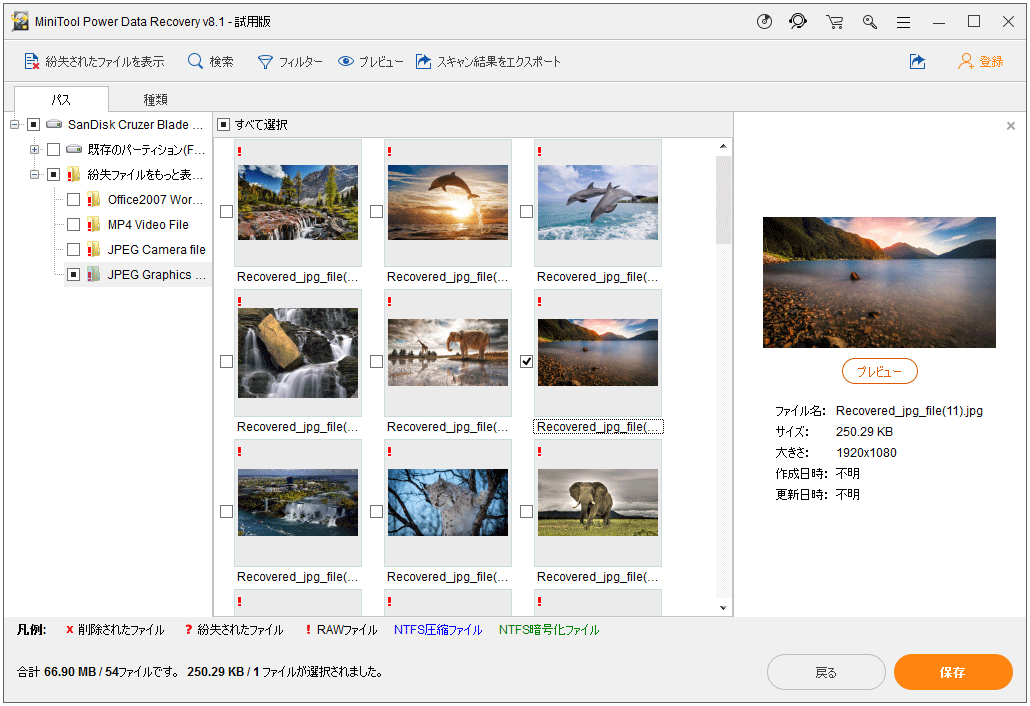This screenshot has height=706, width=1030.
Task: Collapse the 紛失ファイルをもっと表示 folder node
Action: [34, 175]
